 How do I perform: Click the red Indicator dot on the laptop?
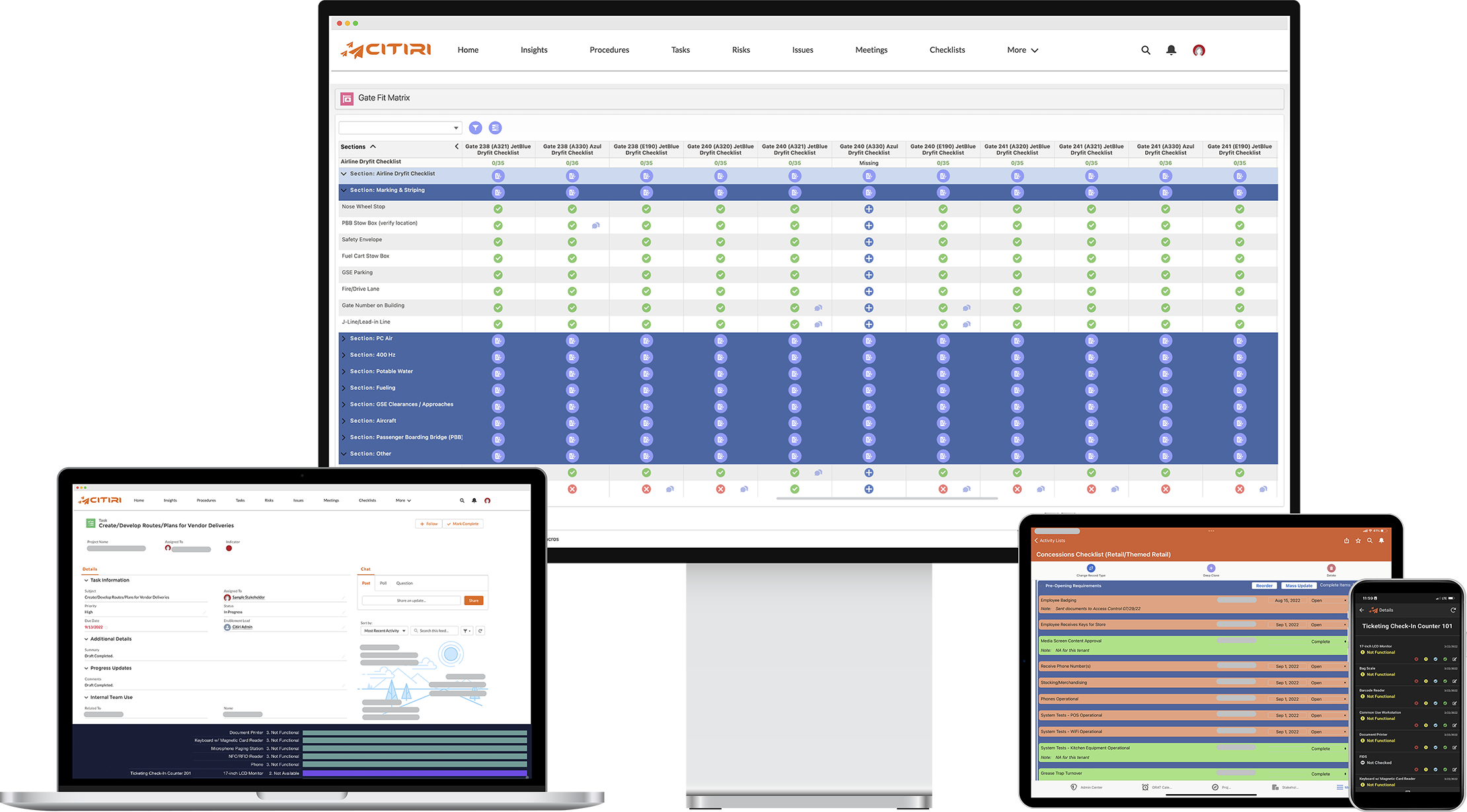229,548
